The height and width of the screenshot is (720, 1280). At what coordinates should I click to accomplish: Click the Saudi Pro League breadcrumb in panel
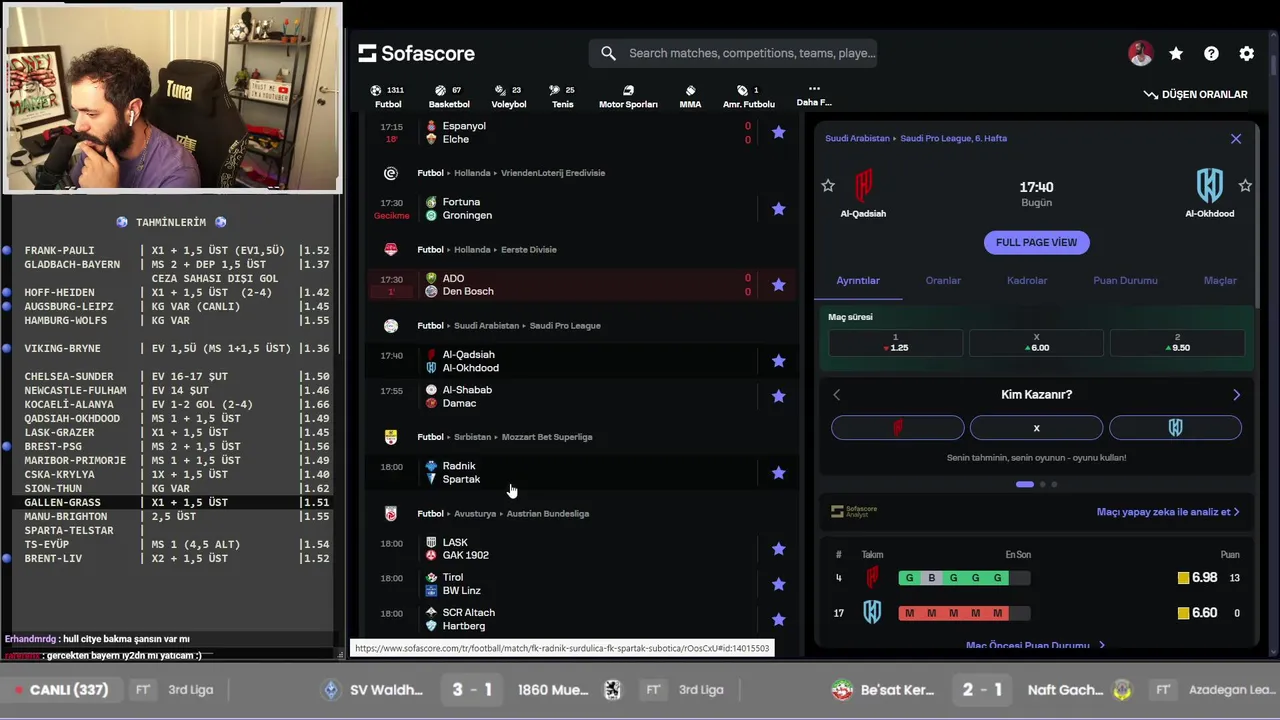954,139
